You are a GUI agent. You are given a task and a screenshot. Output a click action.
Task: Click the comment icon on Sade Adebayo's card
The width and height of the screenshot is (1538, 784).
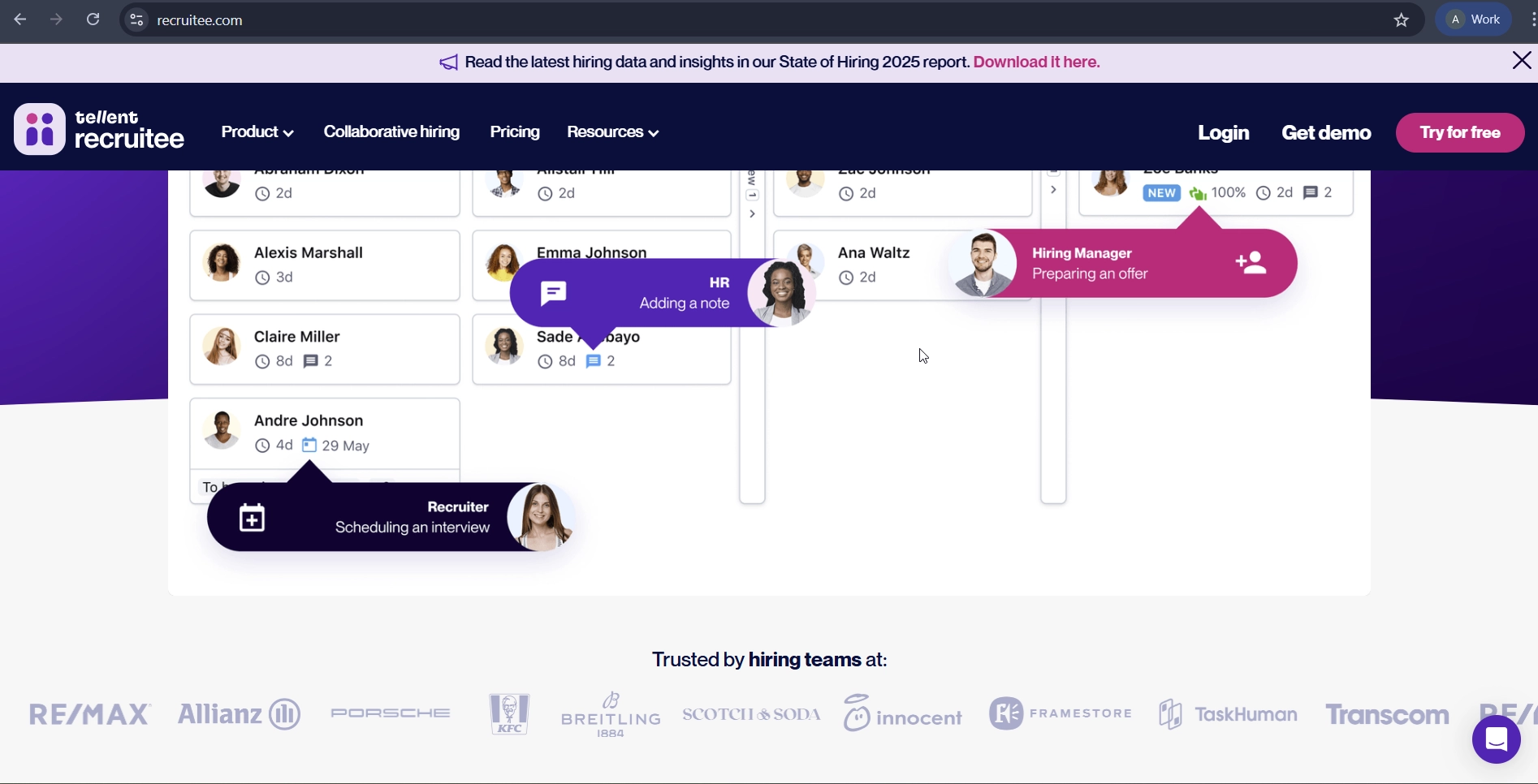(595, 361)
